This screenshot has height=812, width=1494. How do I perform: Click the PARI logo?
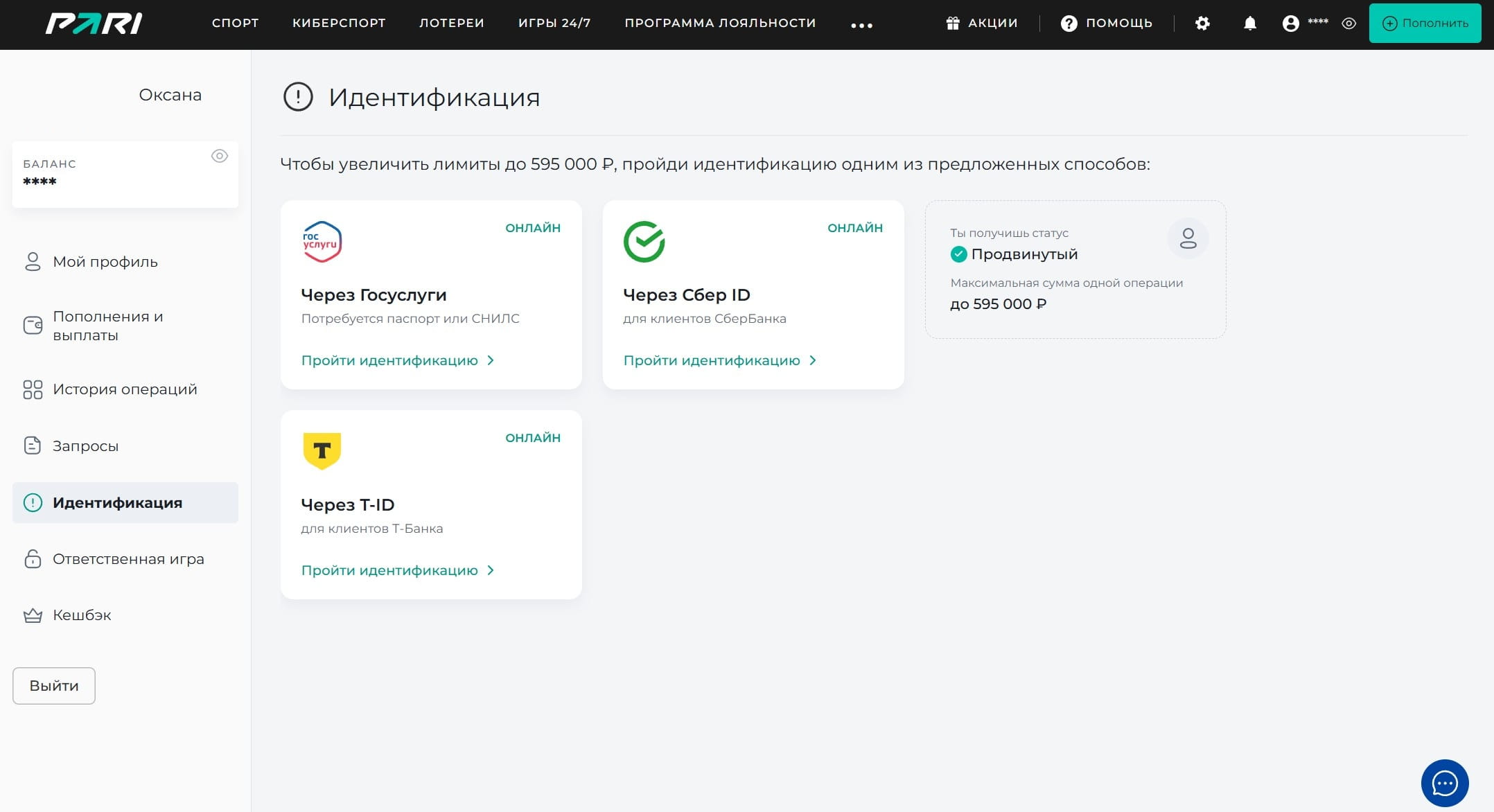pos(94,23)
